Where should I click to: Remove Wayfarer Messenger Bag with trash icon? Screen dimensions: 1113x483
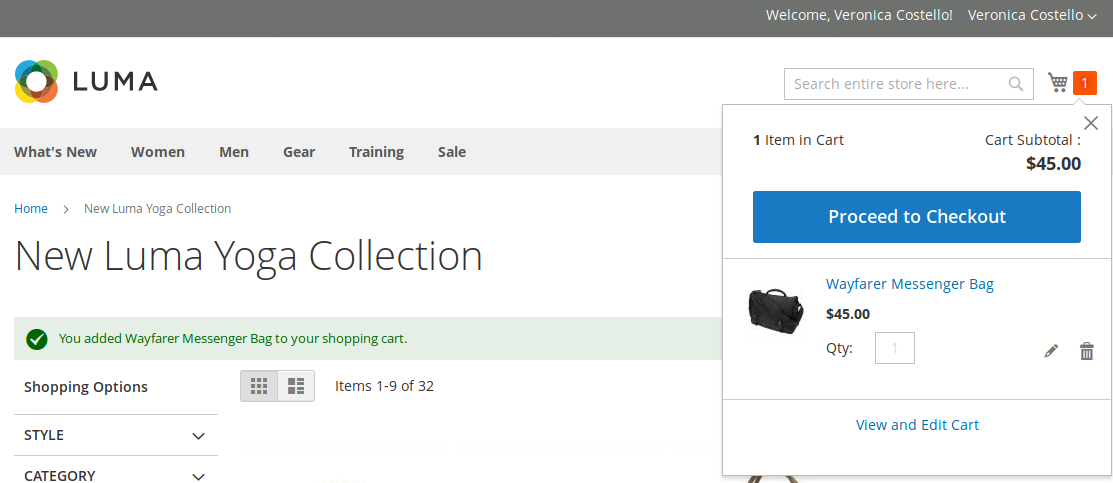[x=1086, y=351]
